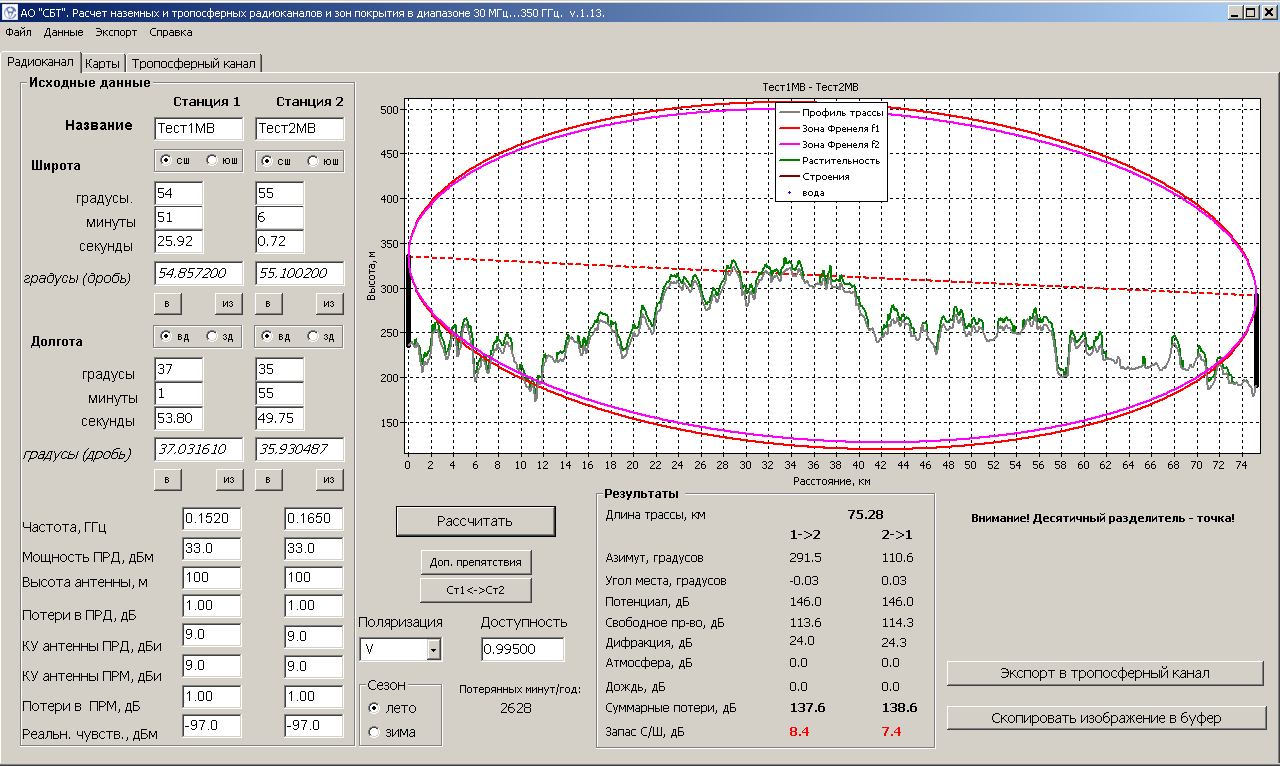Click the Азимут value 291.5

click(x=804, y=558)
